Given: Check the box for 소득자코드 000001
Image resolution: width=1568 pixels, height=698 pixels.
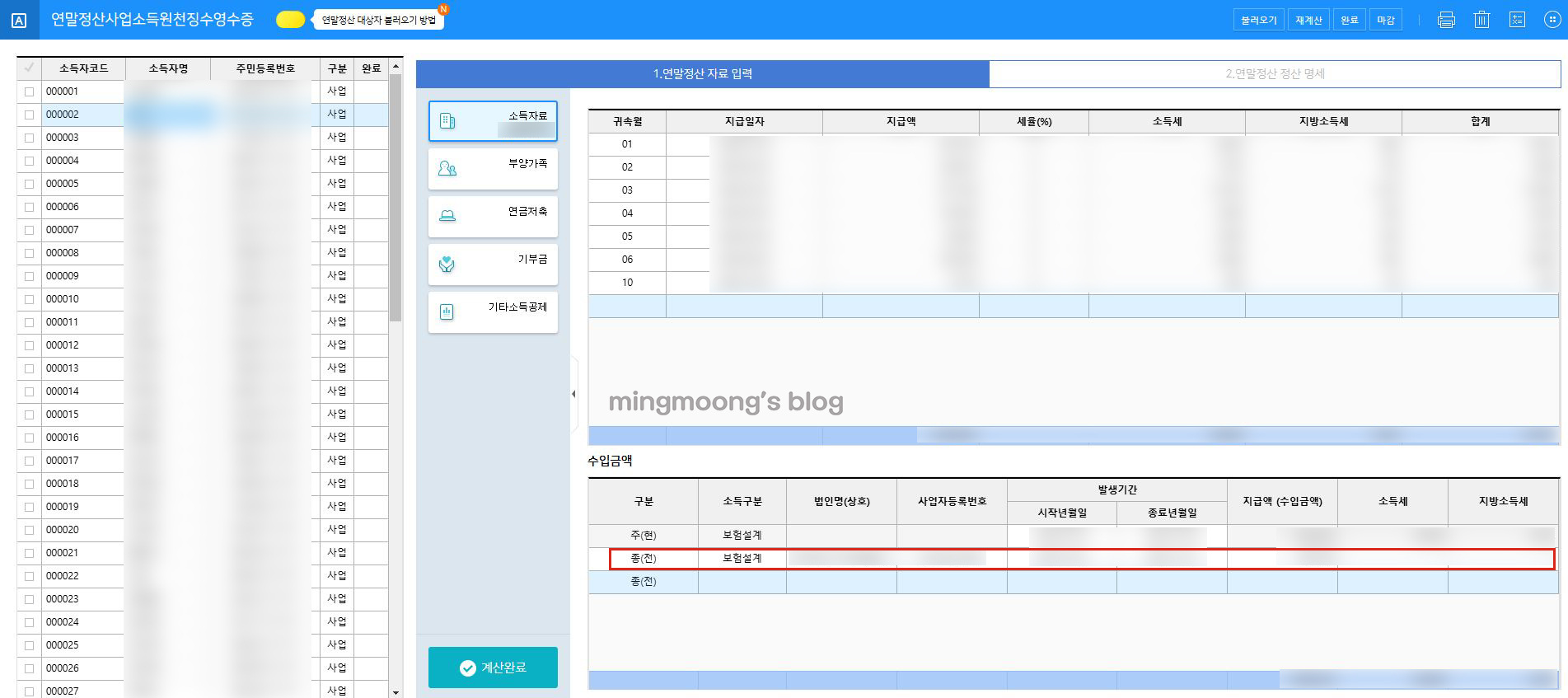Looking at the screenshot, I should click(30, 91).
